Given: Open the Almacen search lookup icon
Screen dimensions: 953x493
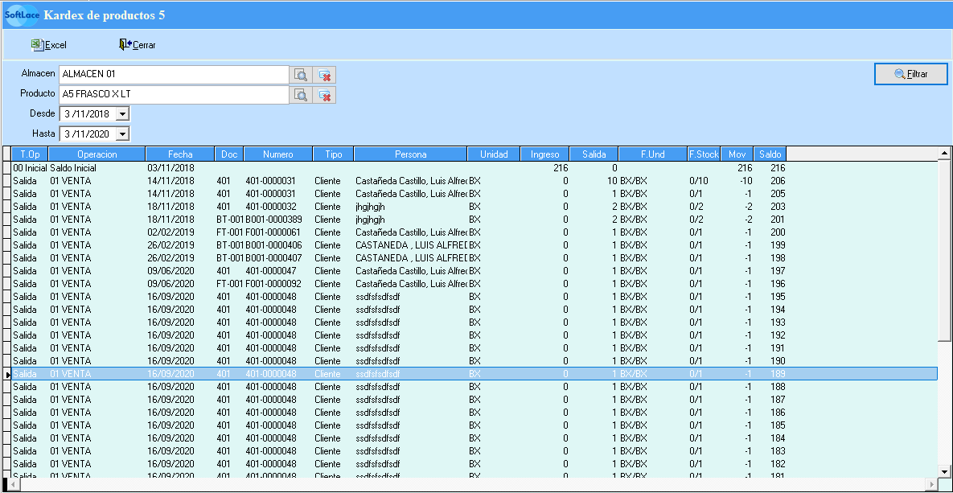Looking at the screenshot, I should pyautogui.click(x=301, y=75).
